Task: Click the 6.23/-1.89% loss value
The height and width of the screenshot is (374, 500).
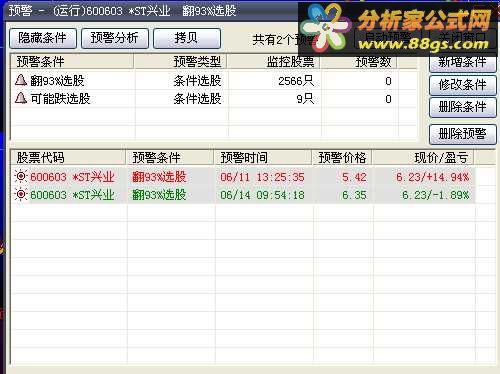Action: [x=436, y=195]
